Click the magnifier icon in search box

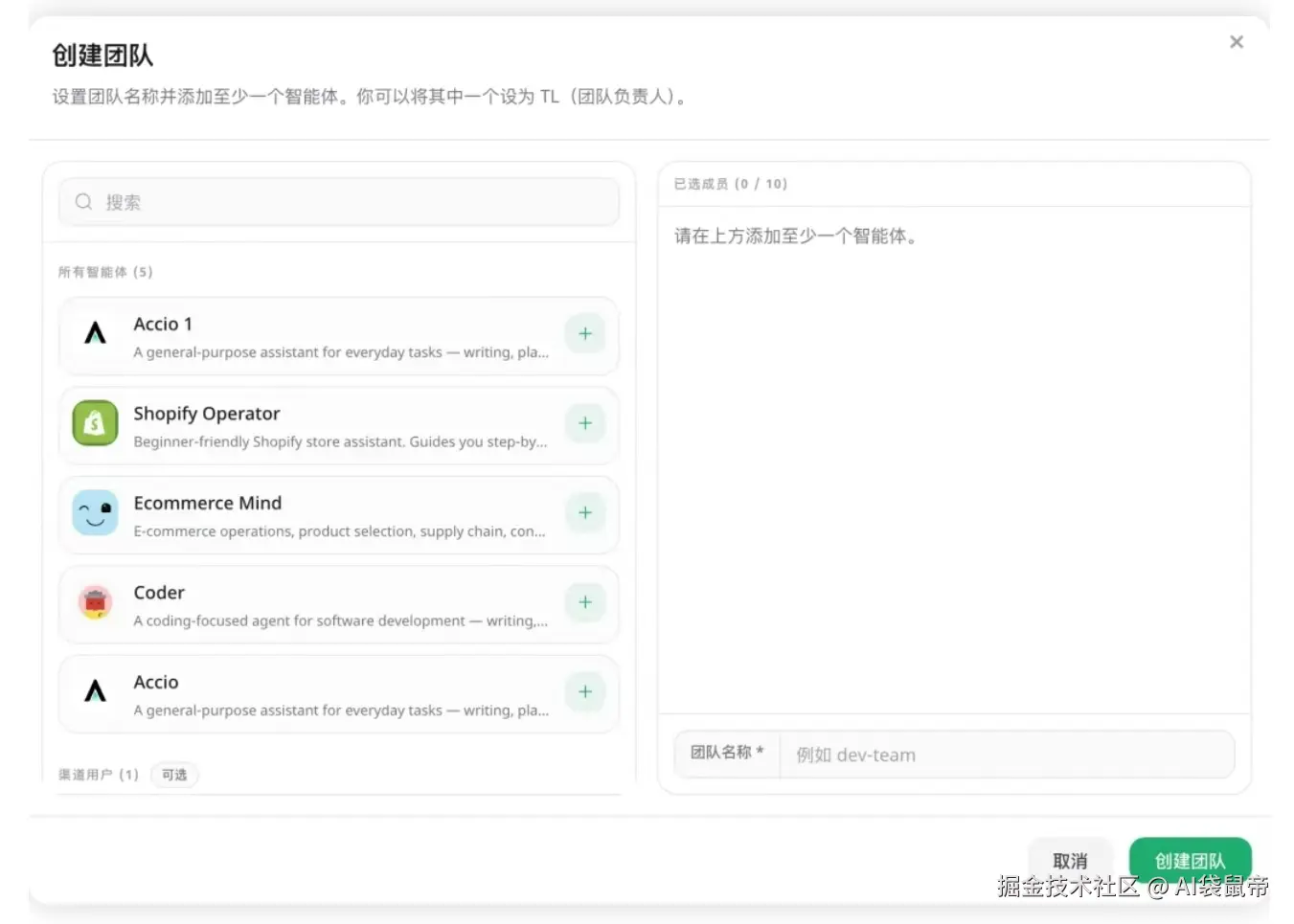83,202
